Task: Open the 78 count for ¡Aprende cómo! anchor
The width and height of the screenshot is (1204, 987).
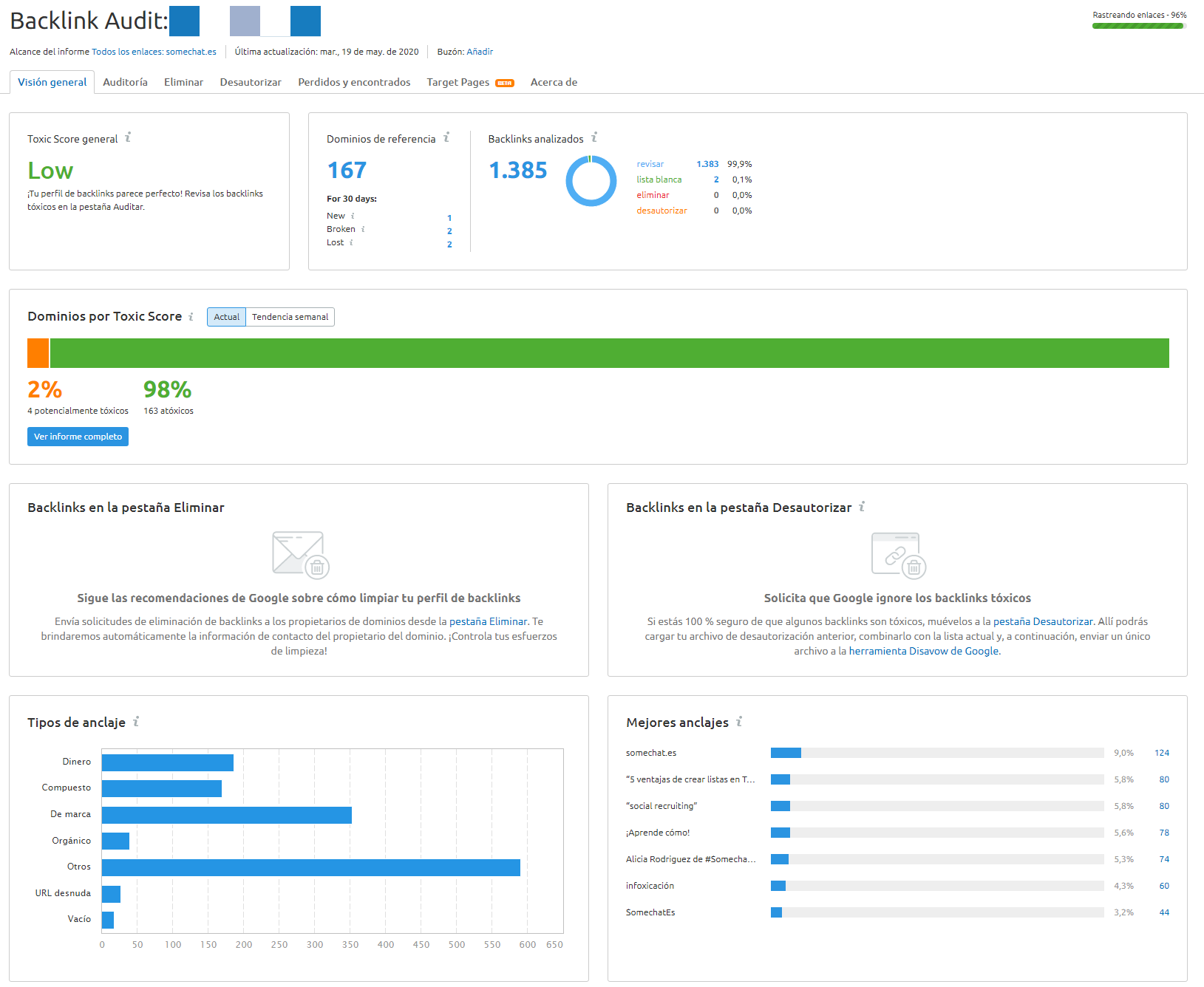Action: (x=1164, y=833)
